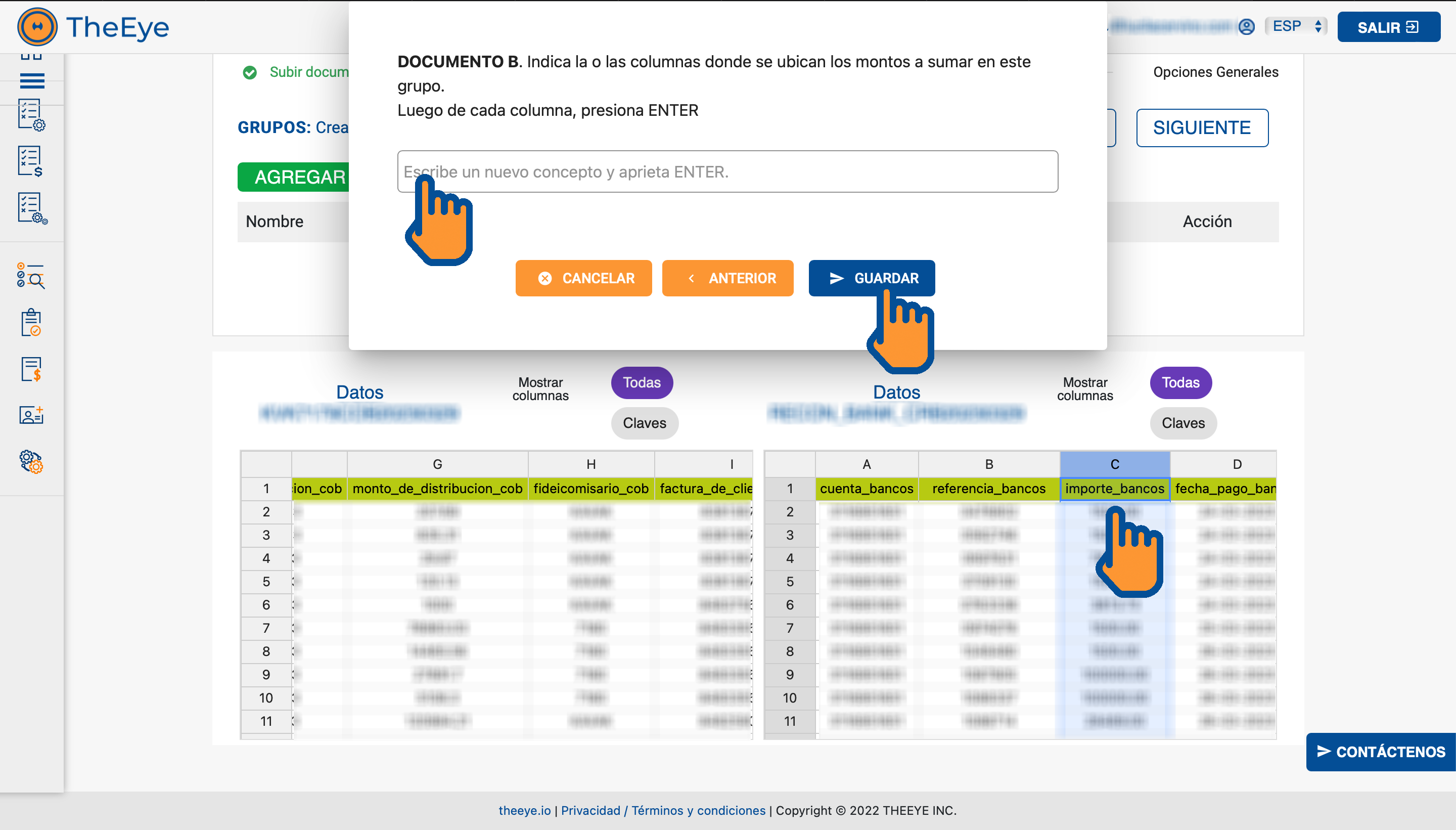This screenshot has width=1456, height=830.
Task: Click cell fecha_pago_ban
Action: pyautogui.click(x=1223, y=489)
